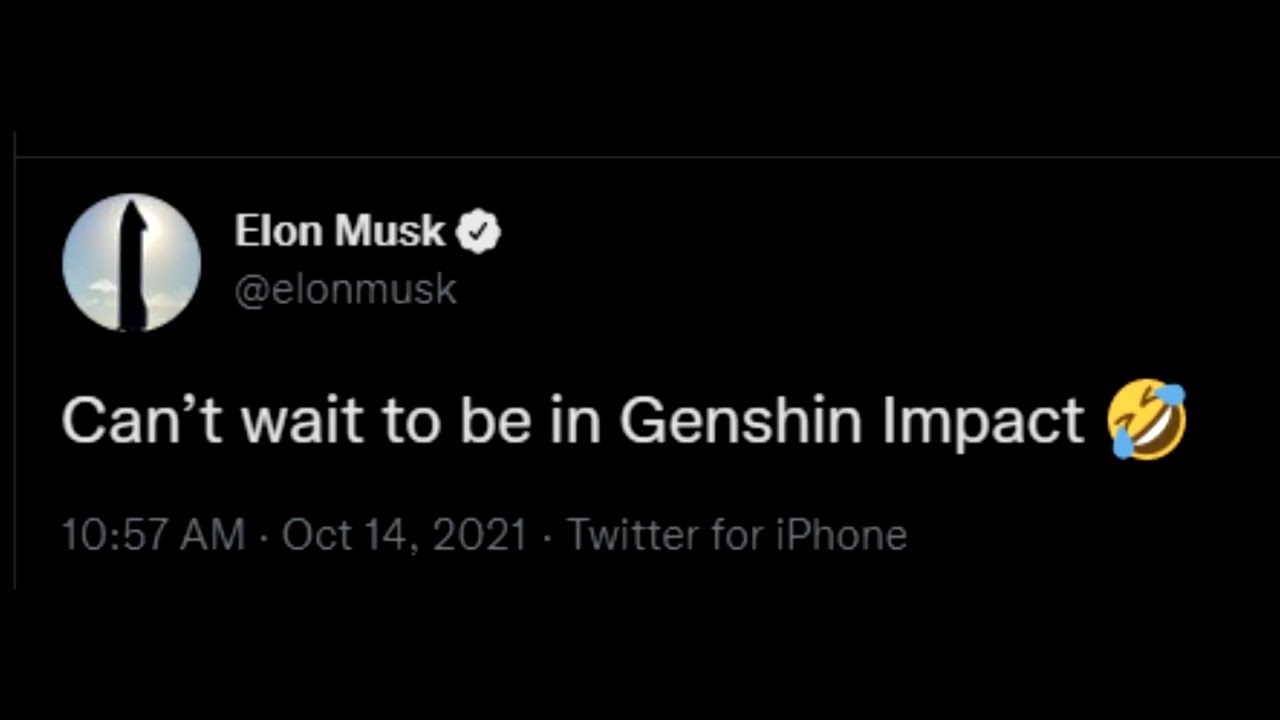Screen dimensions: 1280x720
Task: Click the "10:57 AM" timestamp
Action: point(153,535)
